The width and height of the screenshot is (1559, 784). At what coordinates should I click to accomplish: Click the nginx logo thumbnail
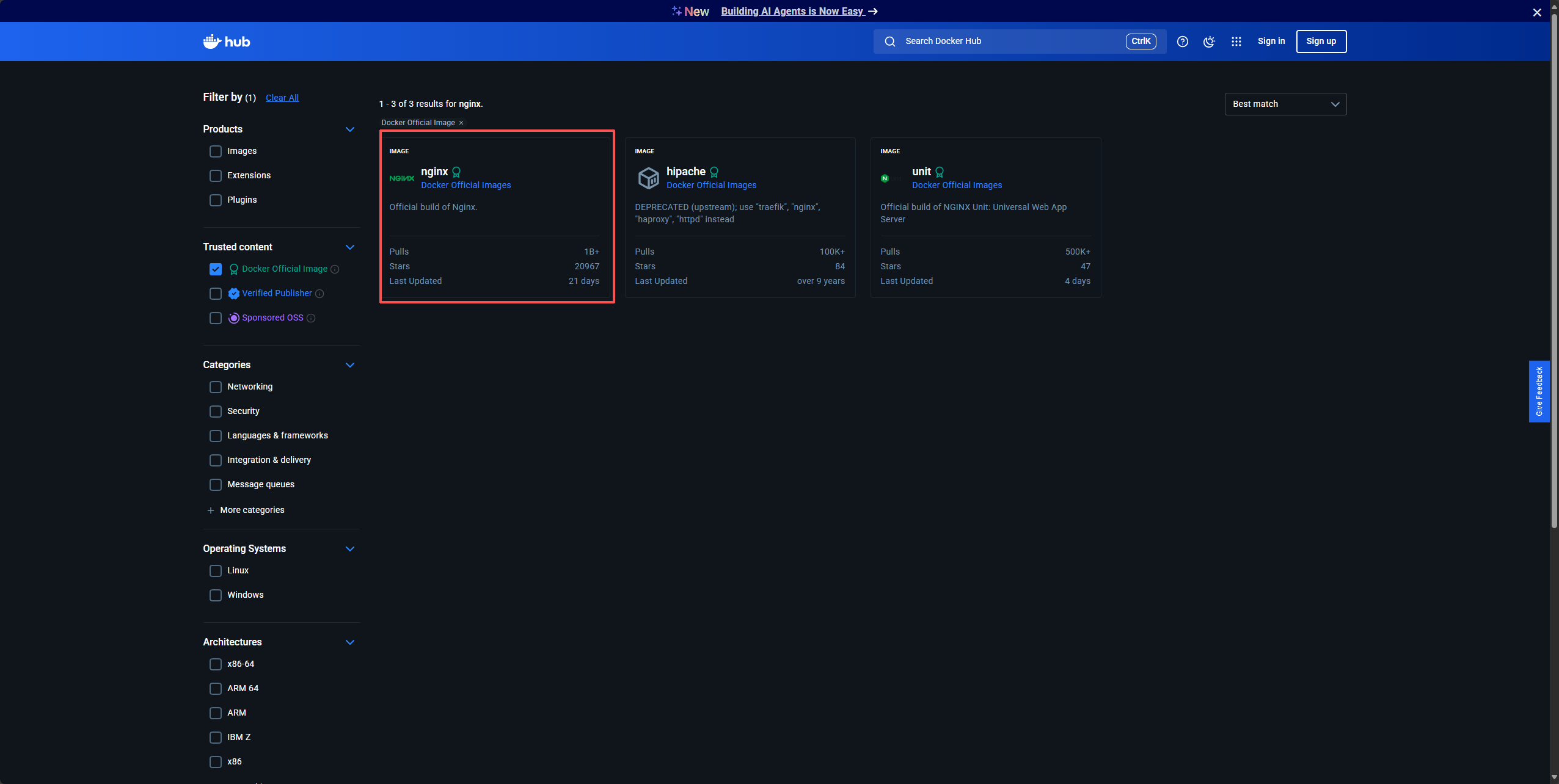coord(402,178)
